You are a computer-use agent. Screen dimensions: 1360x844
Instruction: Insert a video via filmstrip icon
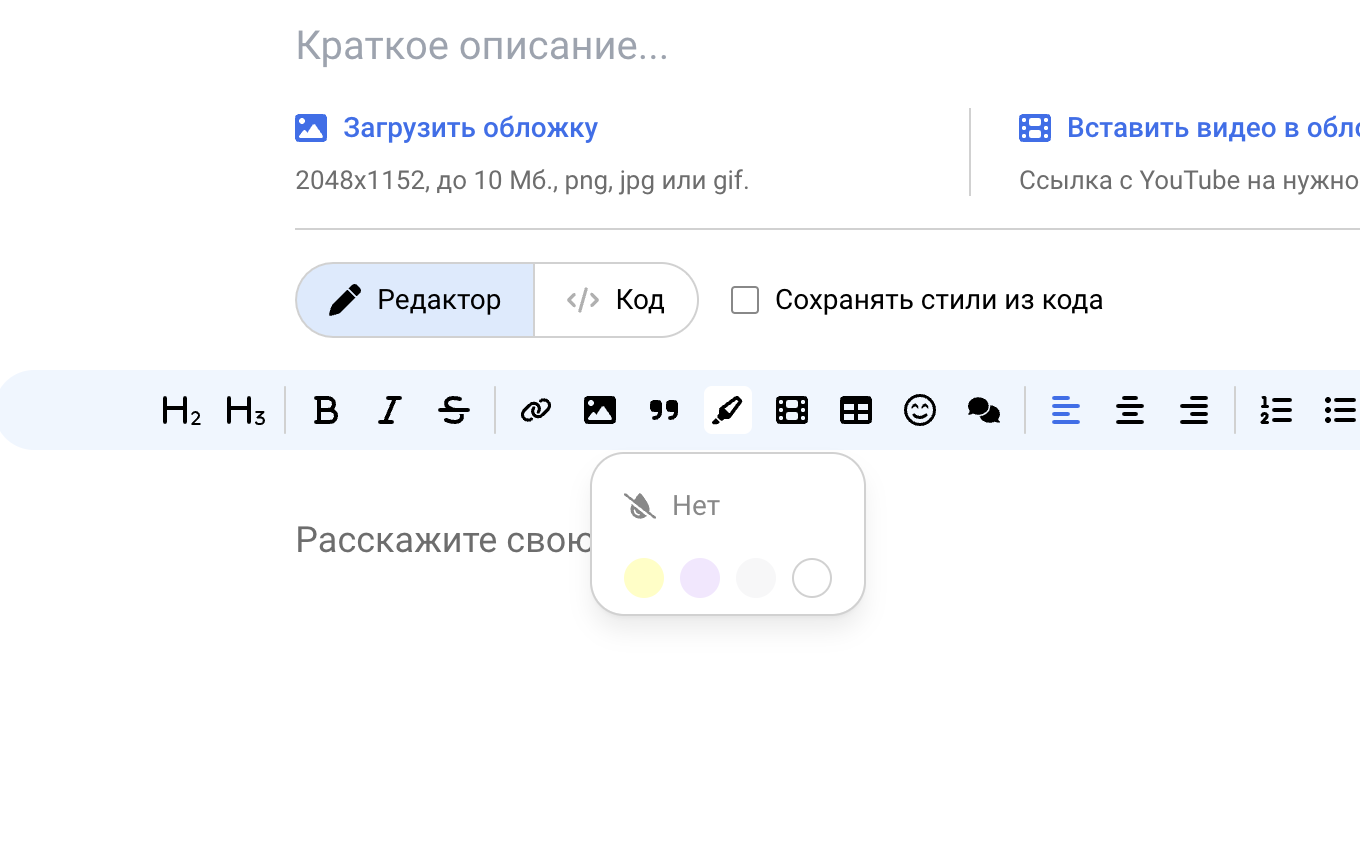pyautogui.click(x=792, y=410)
